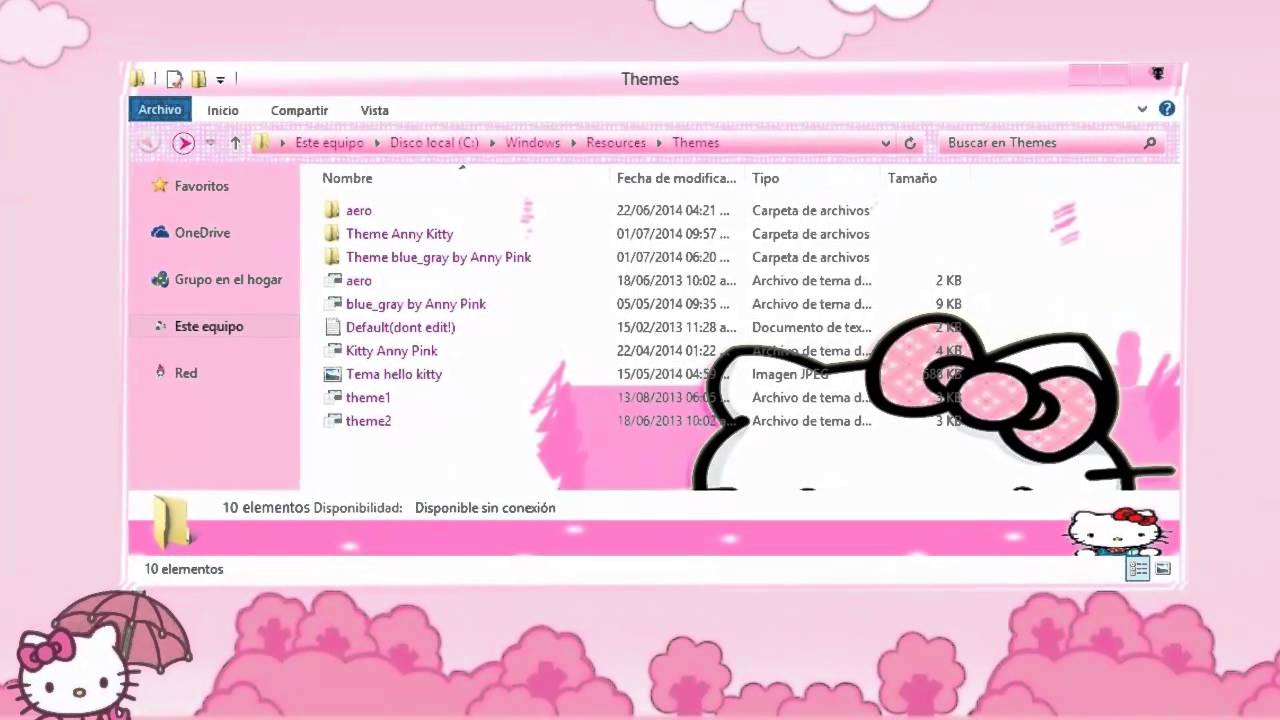Open the Compartir ribbon tab
The height and width of the screenshot is (720, 1280).
coord(299,111)
